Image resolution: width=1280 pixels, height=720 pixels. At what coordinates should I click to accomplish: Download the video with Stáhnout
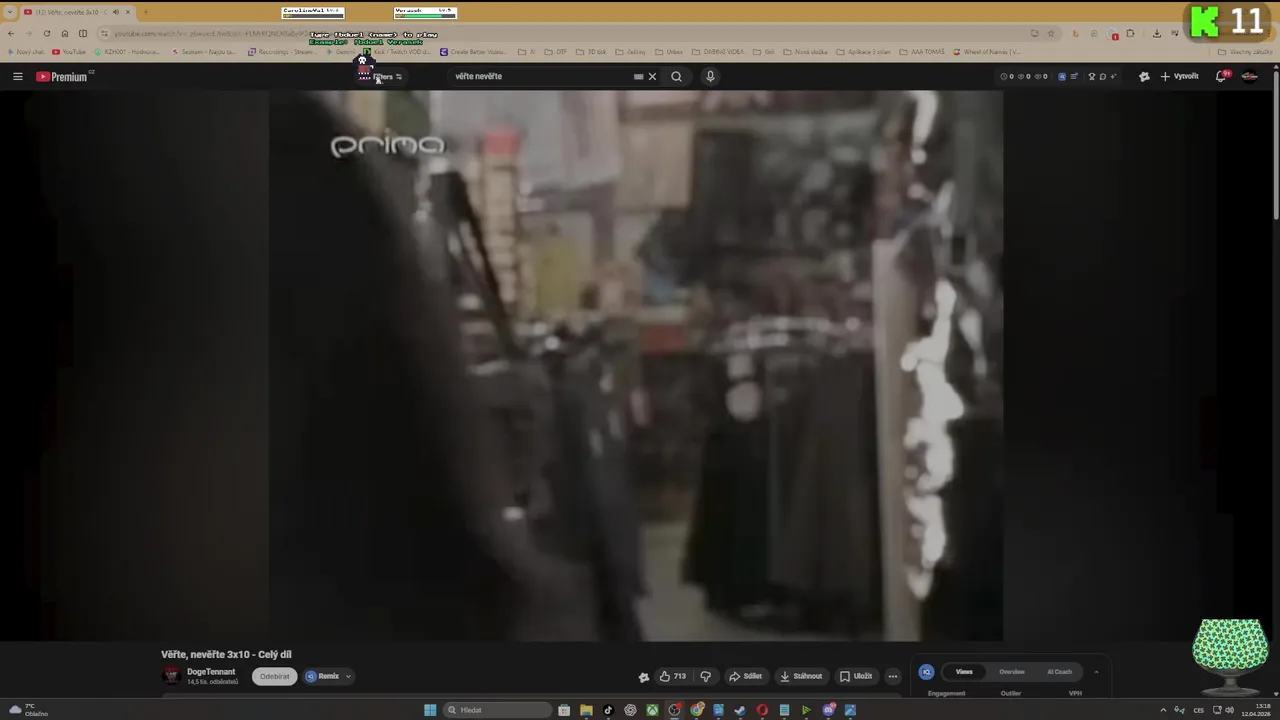(801, 676)
